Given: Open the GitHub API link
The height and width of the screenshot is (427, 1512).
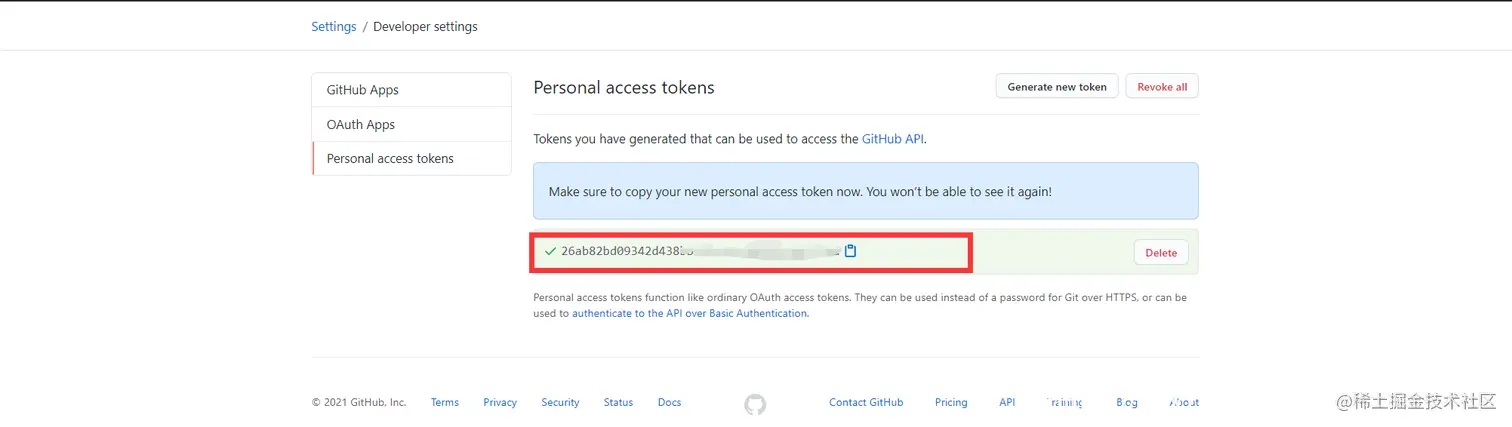Looking at the screenshot, I should point(893,140).
